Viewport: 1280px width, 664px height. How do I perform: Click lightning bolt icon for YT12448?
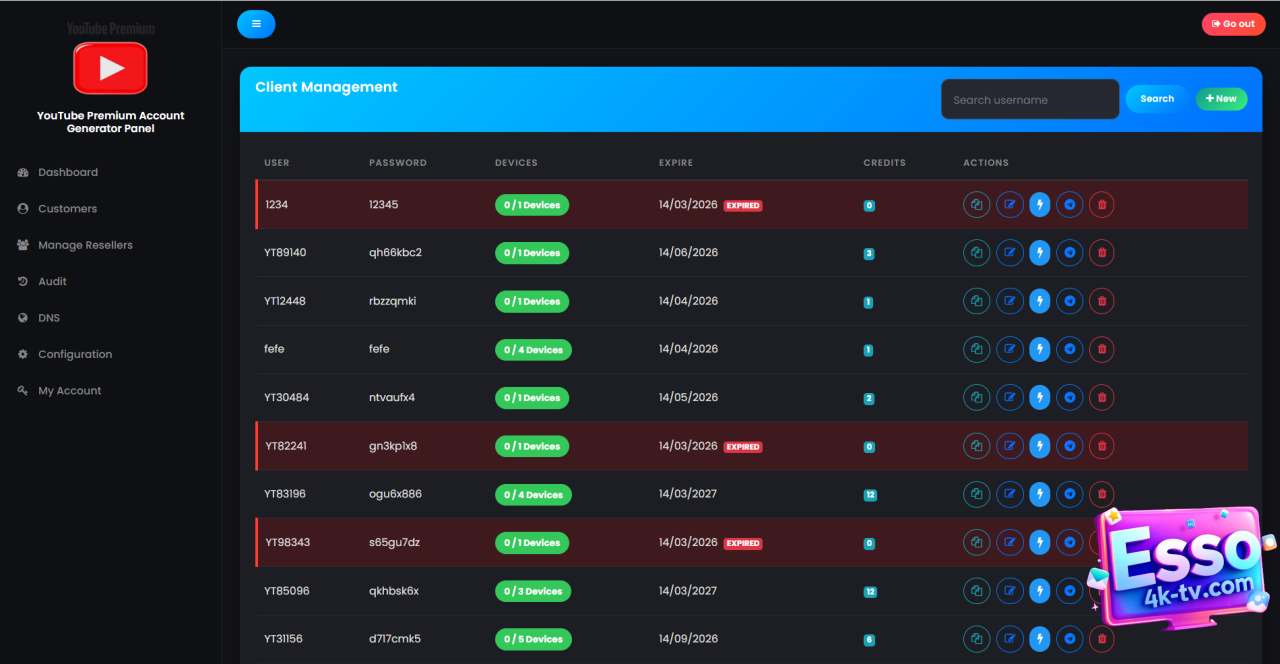[x=1040, y=301]
